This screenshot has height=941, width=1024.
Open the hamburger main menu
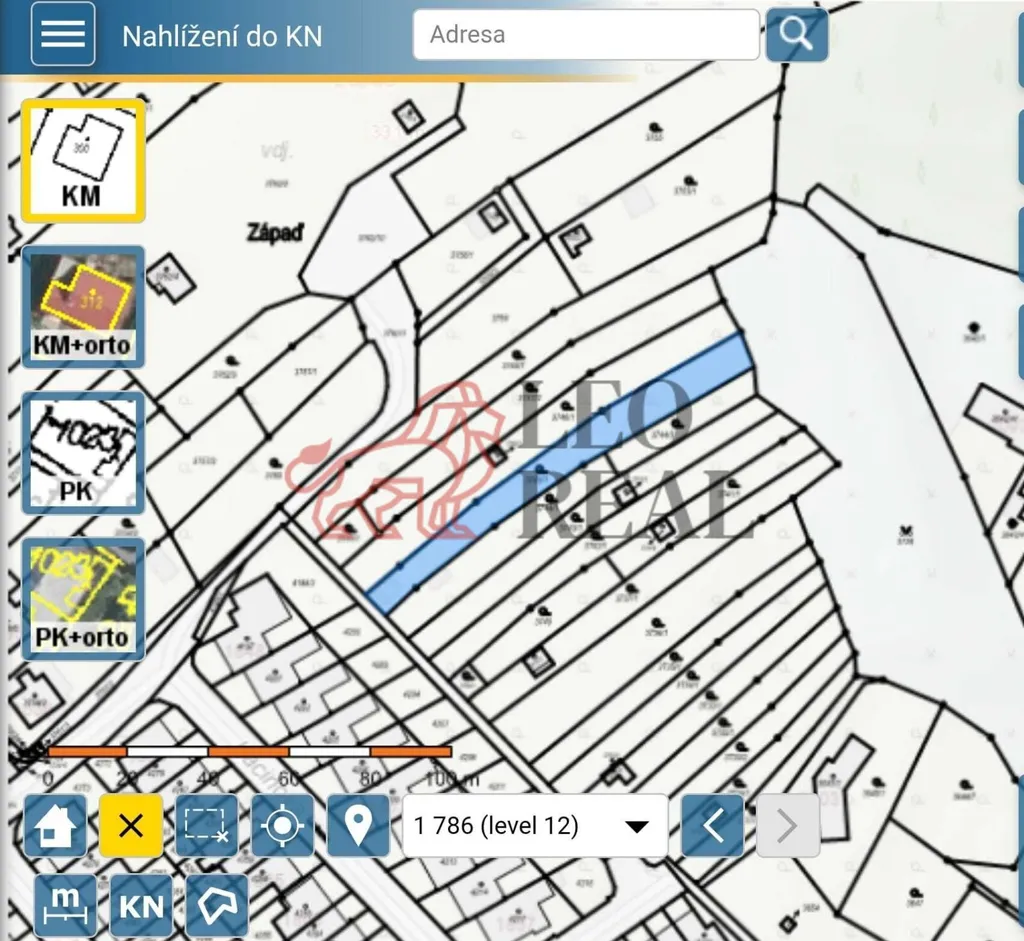[x=63, y=34]
